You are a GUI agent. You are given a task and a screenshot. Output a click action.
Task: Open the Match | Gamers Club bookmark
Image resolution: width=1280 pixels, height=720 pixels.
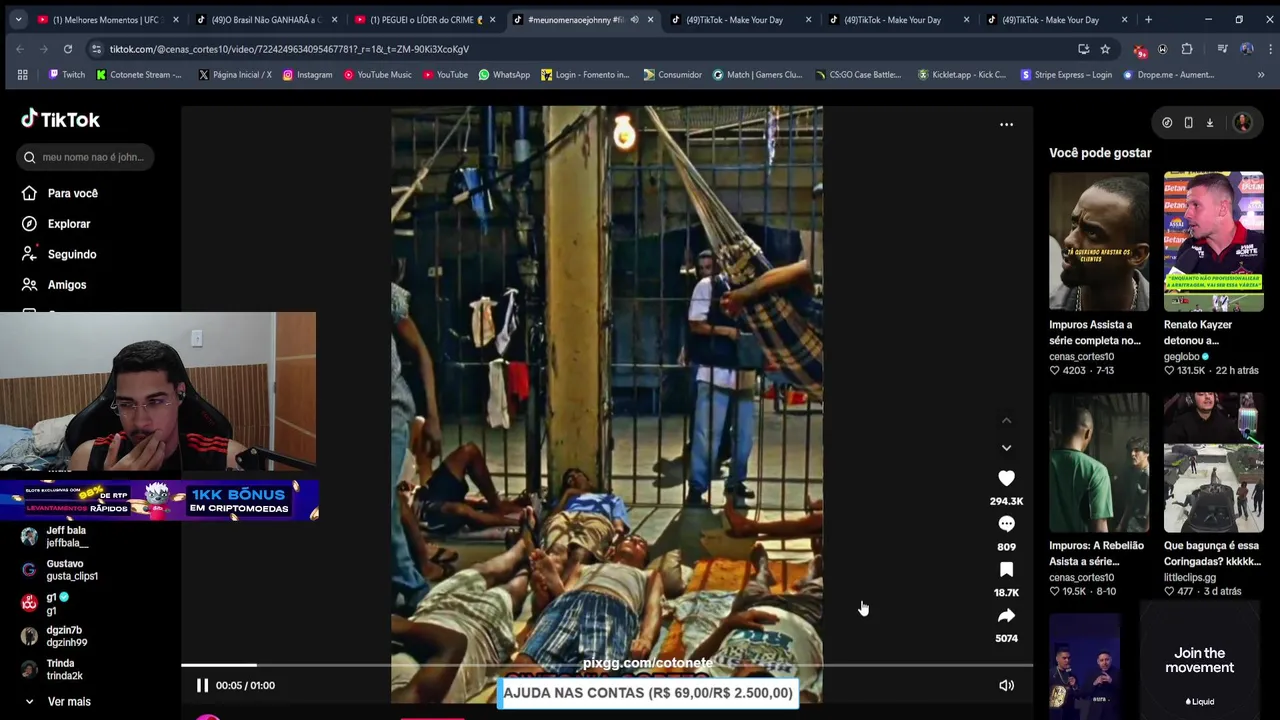[757, 75]
